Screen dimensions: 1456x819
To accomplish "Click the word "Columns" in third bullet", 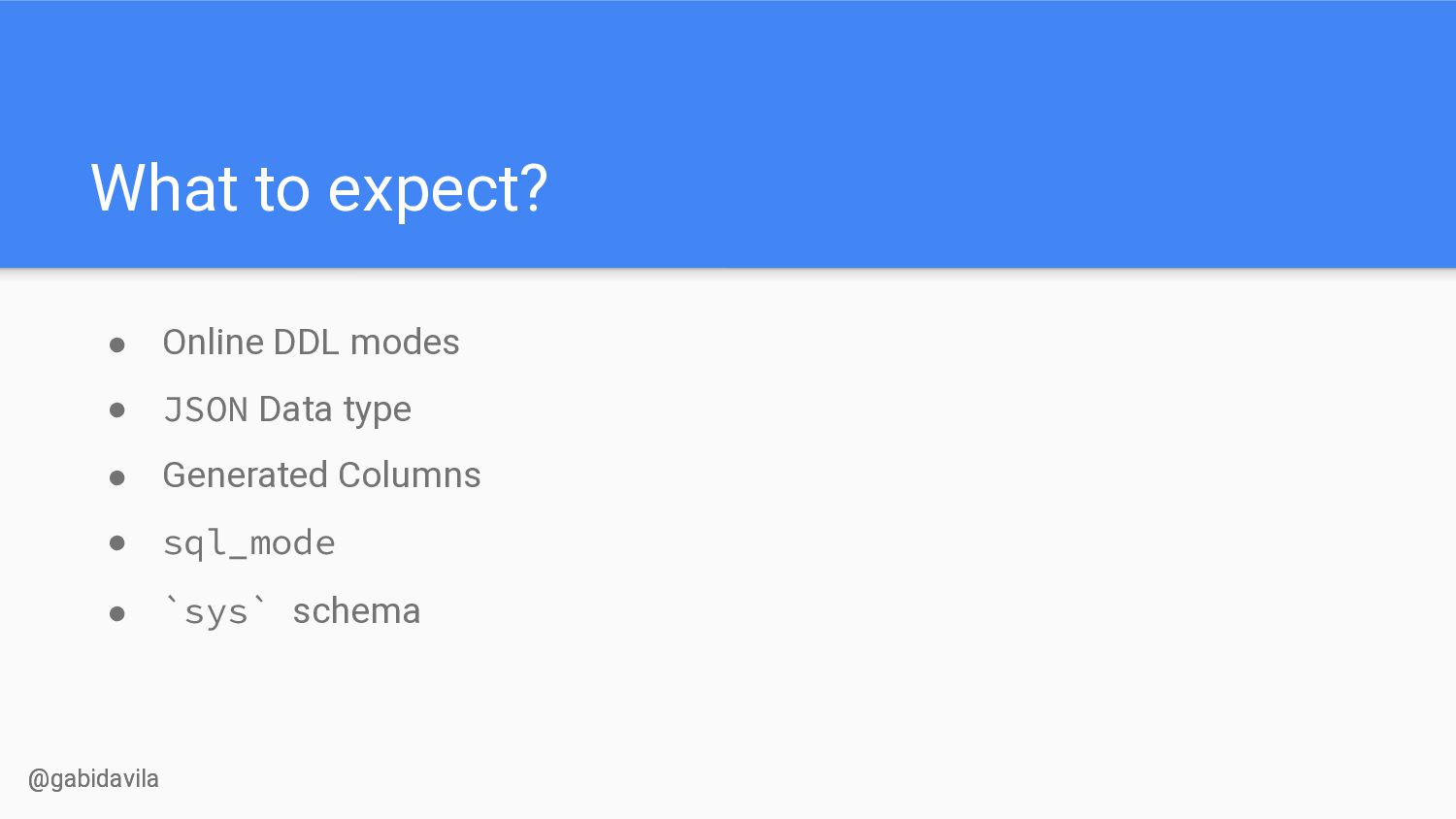I will pos(410,475).
